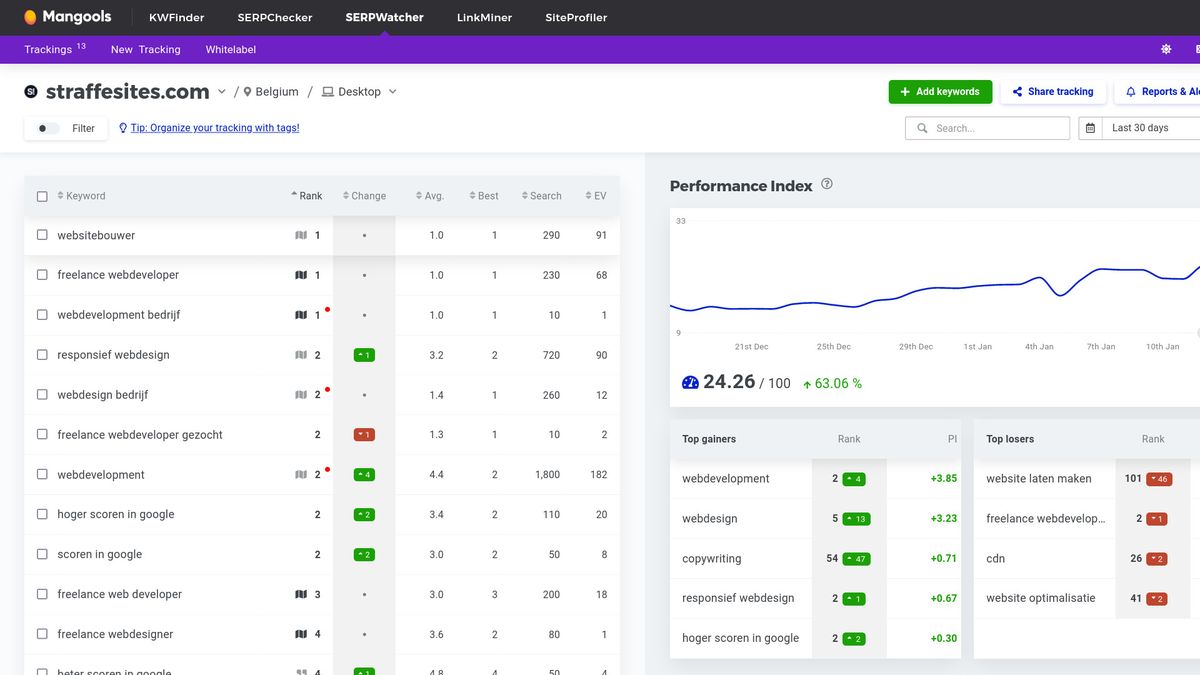Click the Mangools logo icon
The height and width of the screenshot is (675, 1200).
coord(30,17)
